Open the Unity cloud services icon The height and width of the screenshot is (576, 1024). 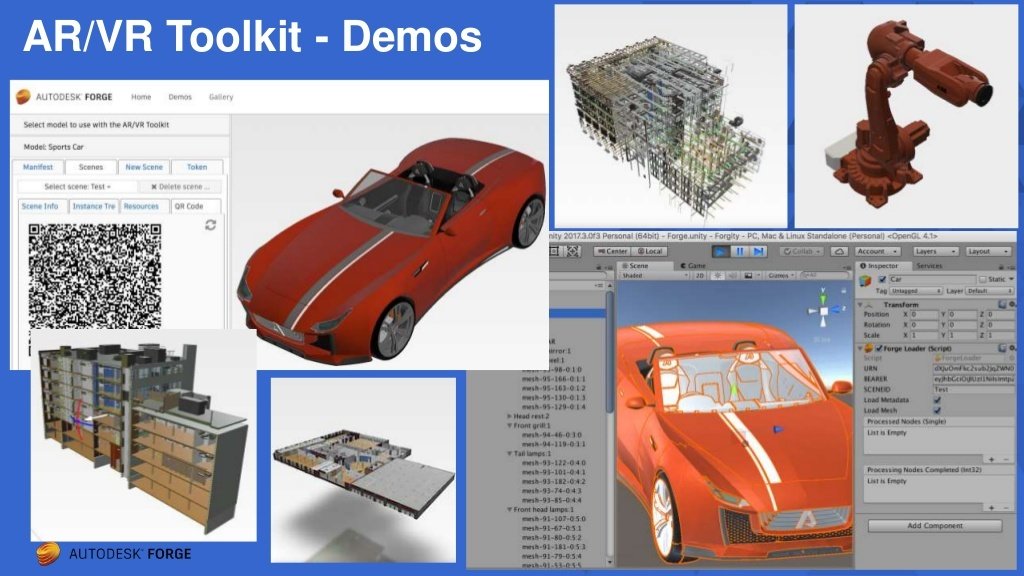(x=839, y=251)
